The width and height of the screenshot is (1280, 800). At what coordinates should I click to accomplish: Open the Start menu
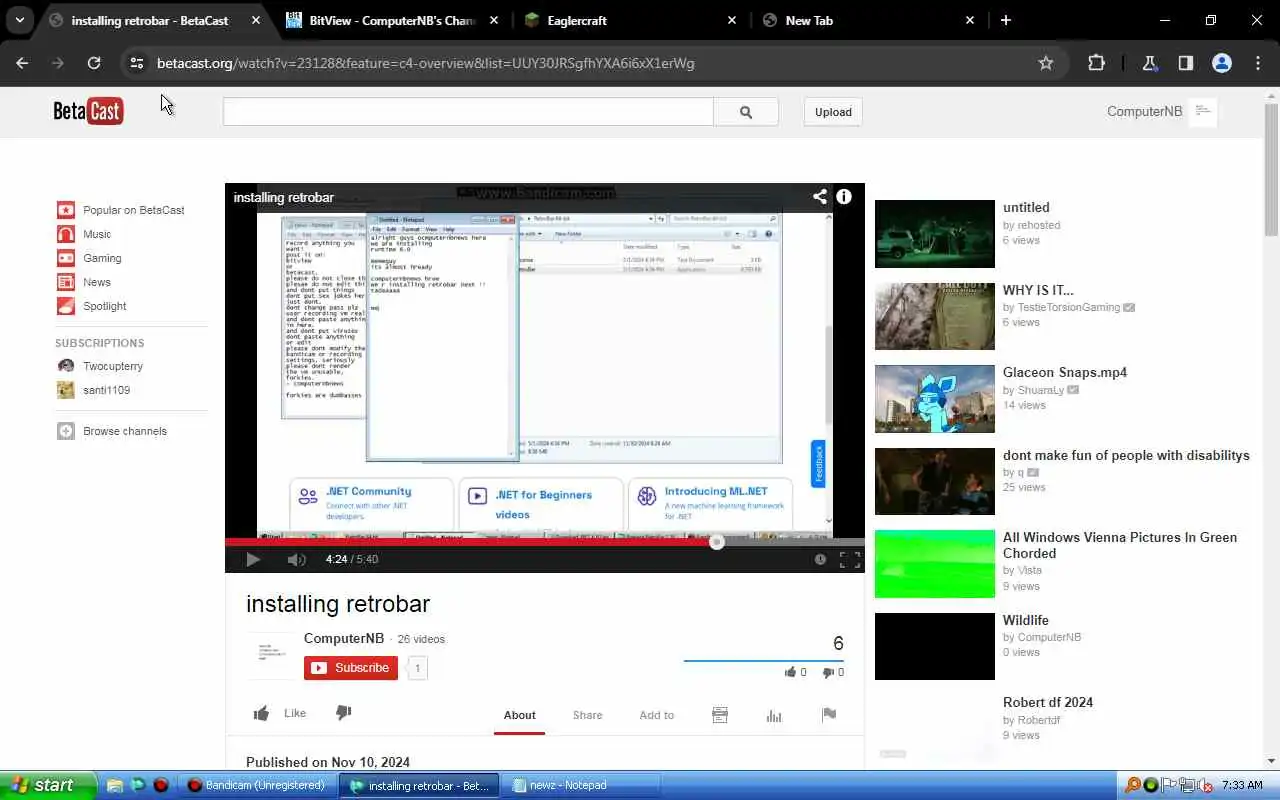point(48,785)
